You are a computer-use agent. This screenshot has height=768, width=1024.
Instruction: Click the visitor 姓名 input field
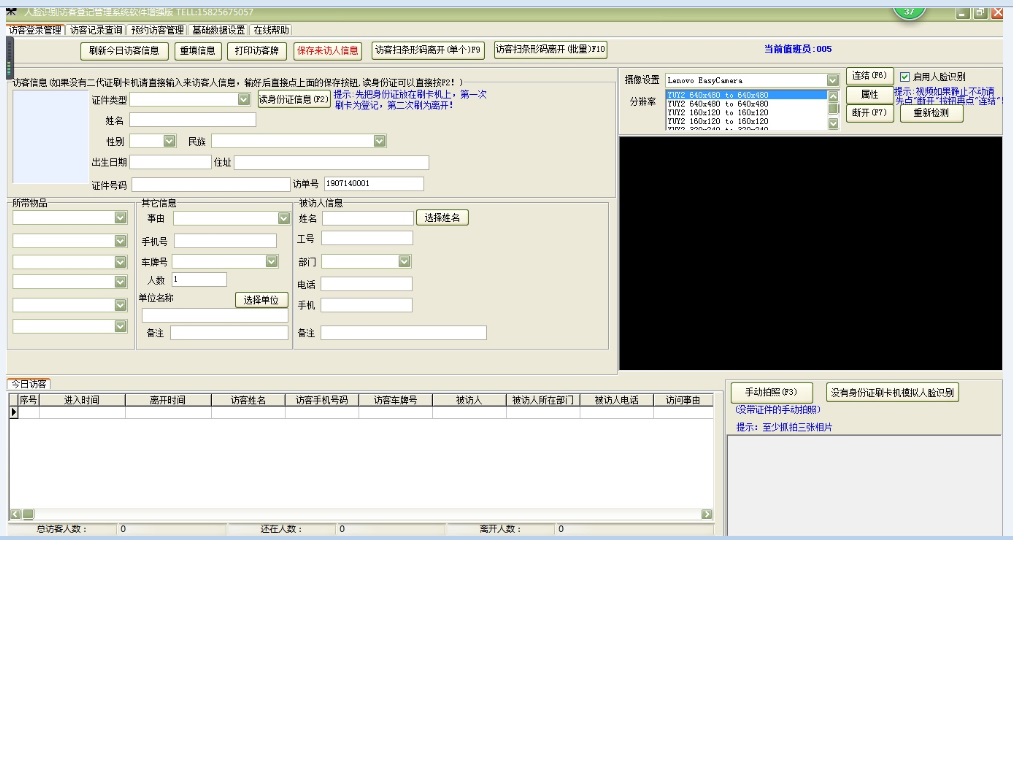193,120
